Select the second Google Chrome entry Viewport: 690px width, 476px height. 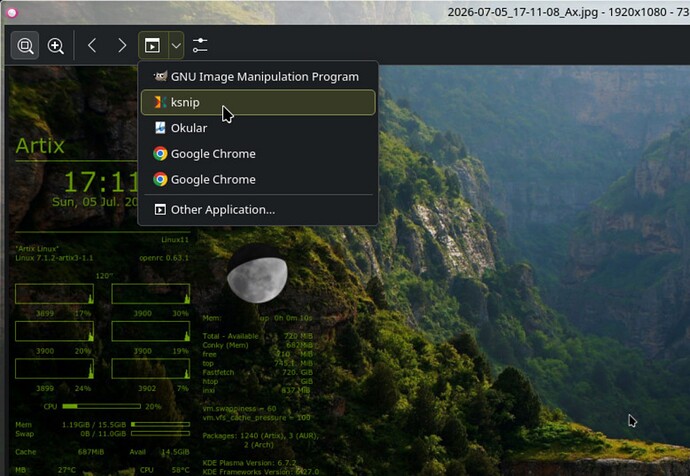tap(258, 179)
